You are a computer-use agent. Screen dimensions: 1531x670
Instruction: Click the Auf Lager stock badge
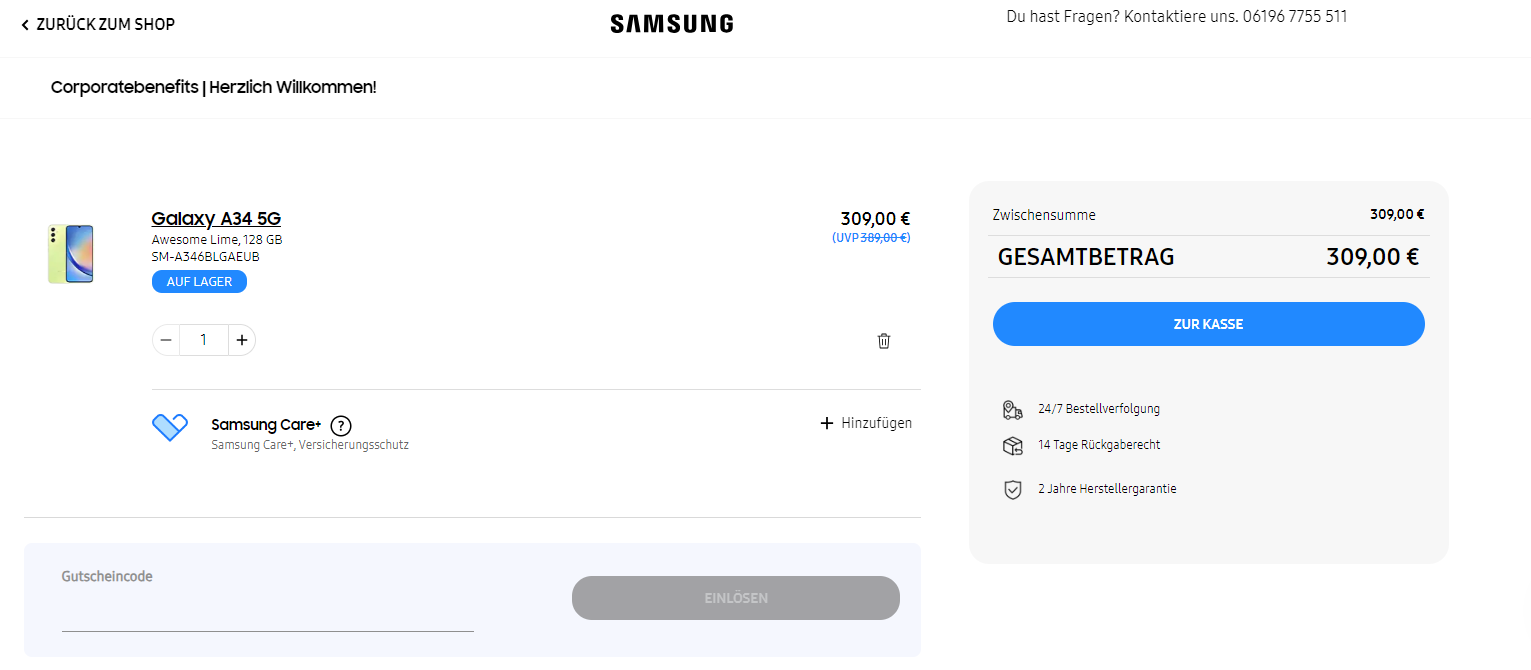coord(199,282)
